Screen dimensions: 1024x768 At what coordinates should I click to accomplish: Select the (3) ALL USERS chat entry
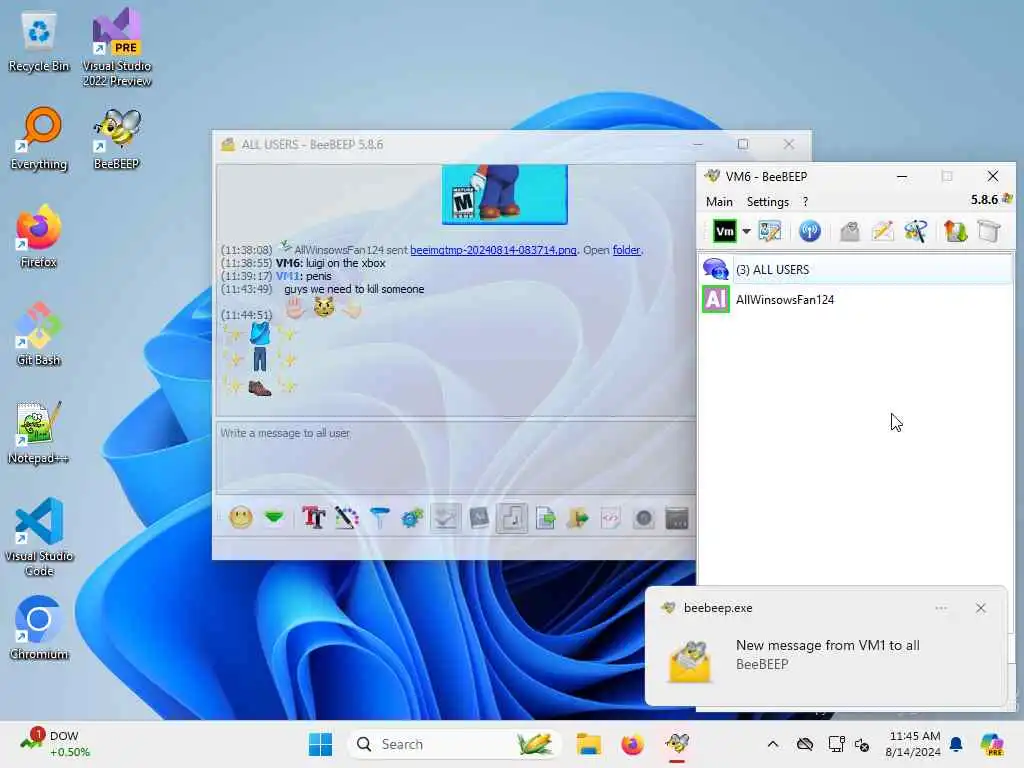(856, 269)
